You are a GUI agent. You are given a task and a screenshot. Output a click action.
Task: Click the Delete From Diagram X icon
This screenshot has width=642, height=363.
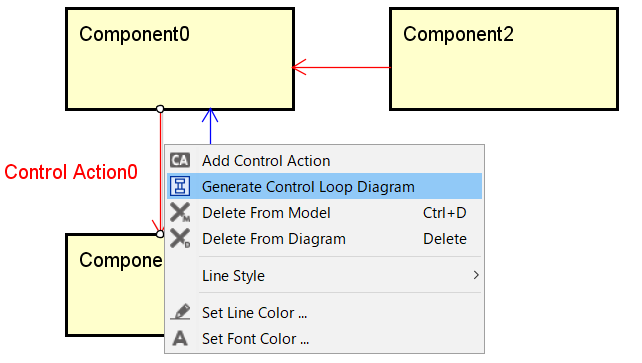point(180,239)
